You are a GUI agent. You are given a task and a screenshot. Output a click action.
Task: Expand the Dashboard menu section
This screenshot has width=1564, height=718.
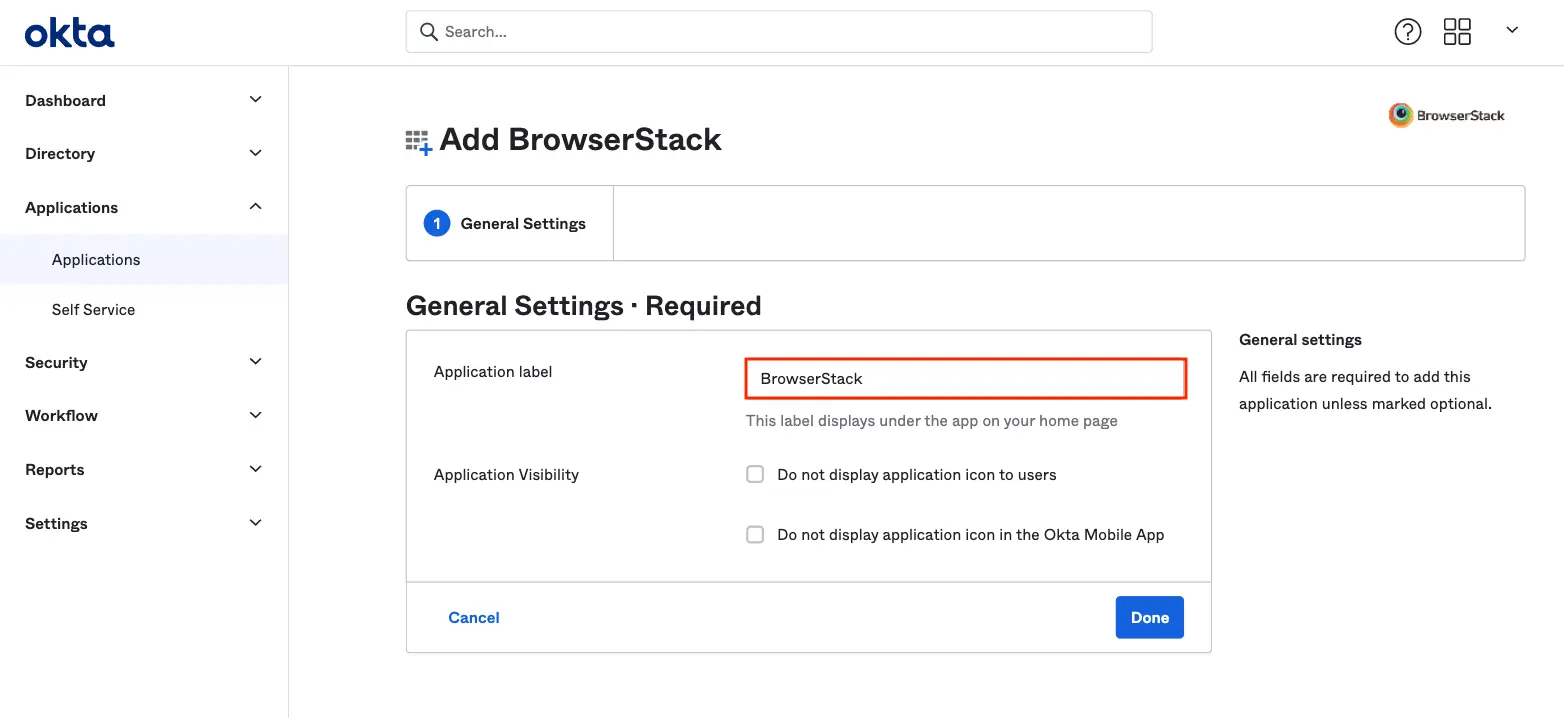click(255, 100)
